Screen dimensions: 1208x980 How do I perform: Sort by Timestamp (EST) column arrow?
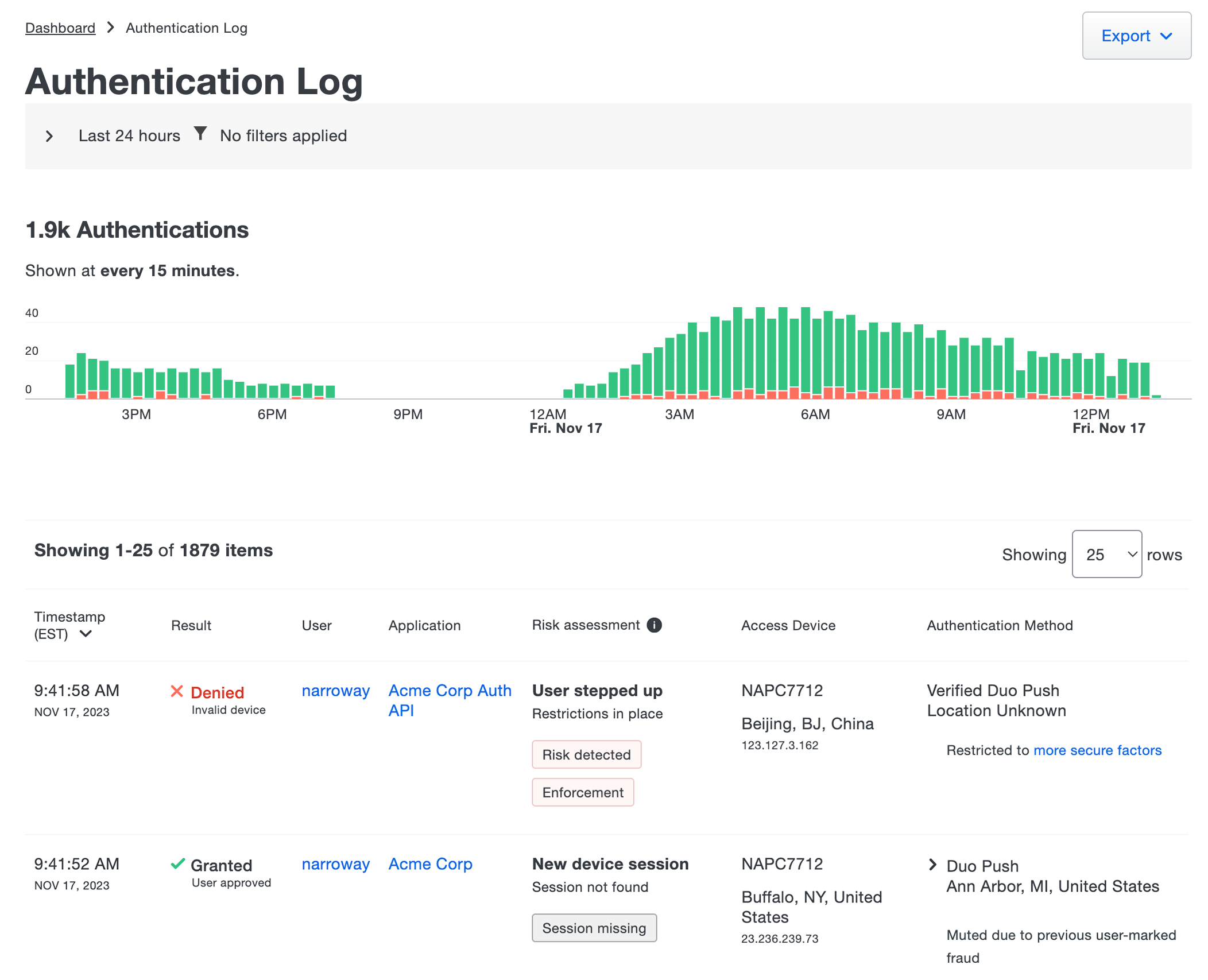86,634
